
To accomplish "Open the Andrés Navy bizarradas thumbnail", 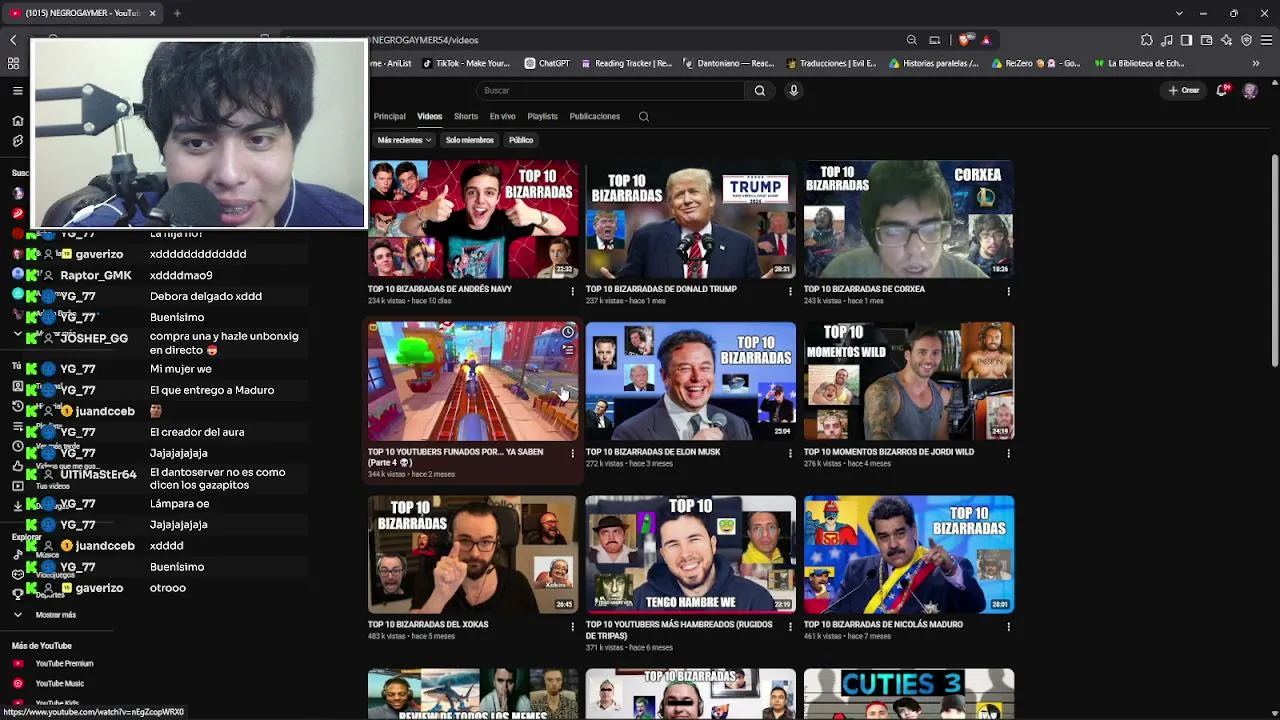I will coord(473,219).
